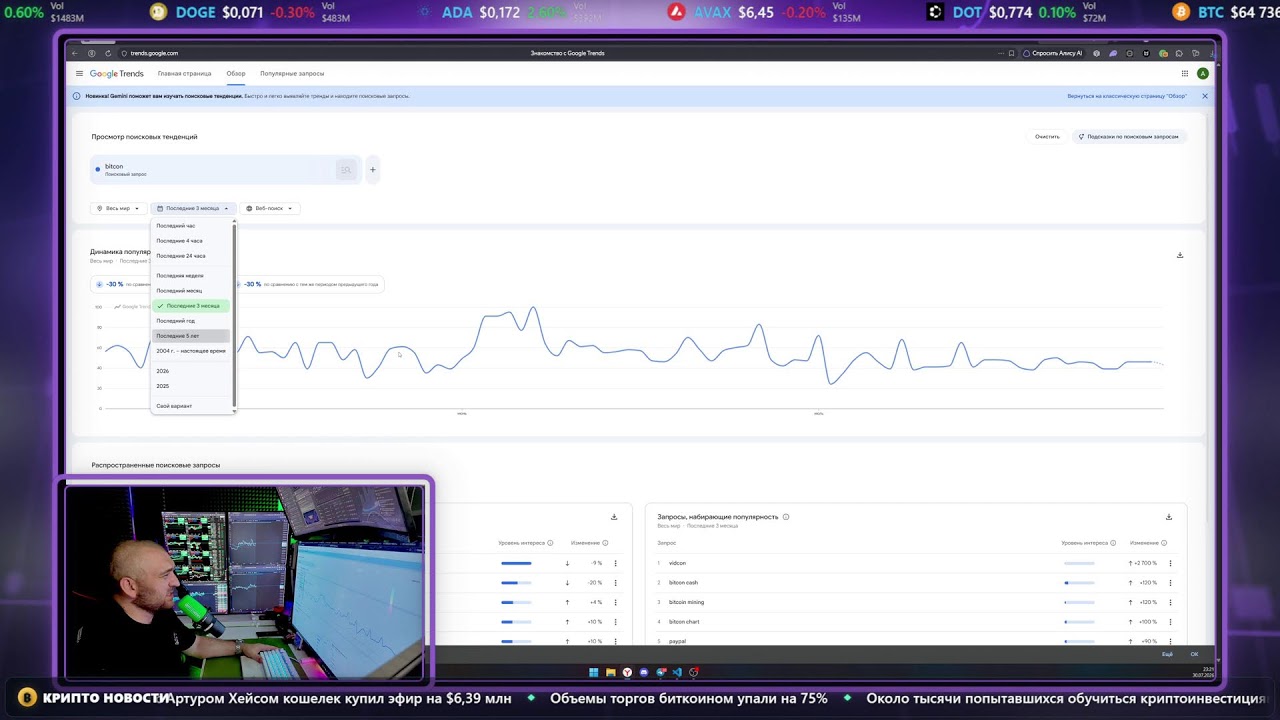Collapse the Last 3 months period dropdown
Screen dimensions: 1280x720
click(x=193, y=208)
